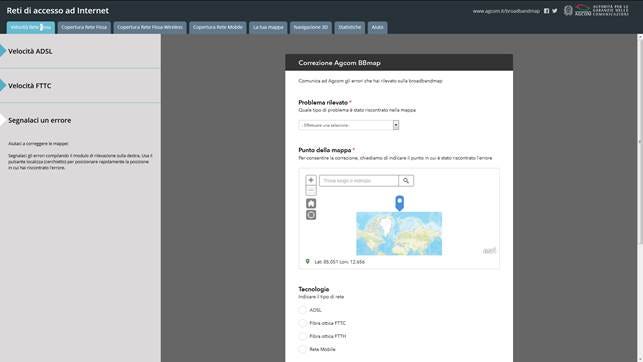The image size is (643, 362).
Task: Click the Reti di accesso ad Internet title
Action: pos(58,11)
